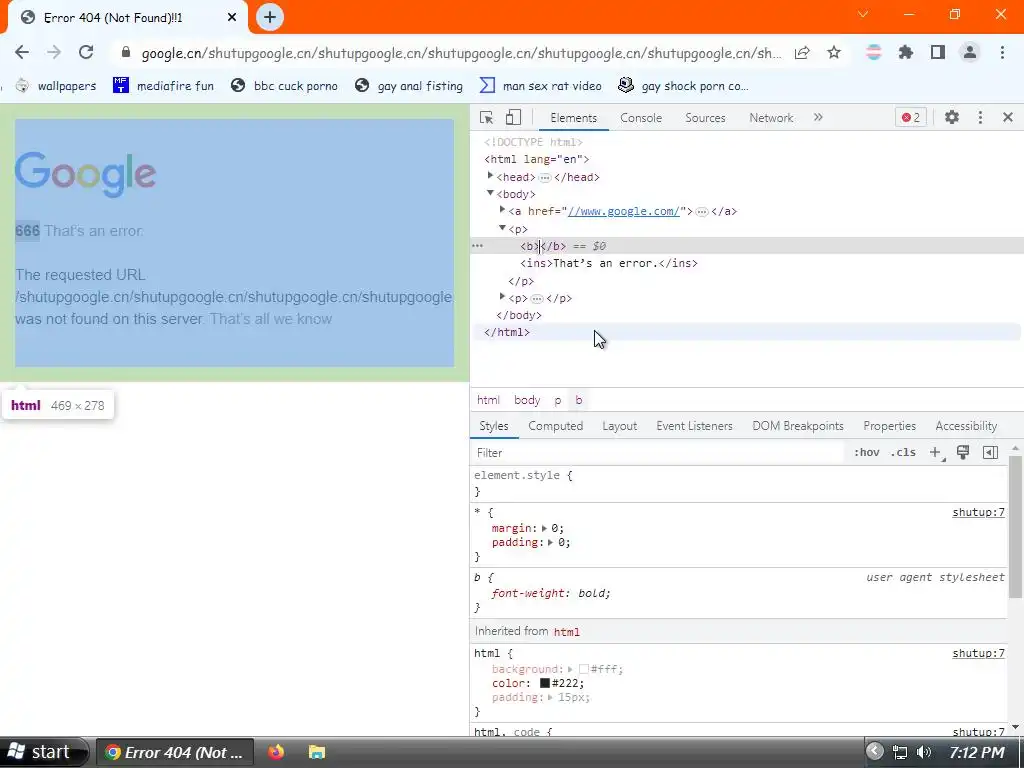Viewport: 1024px width, 768px height.
Task: Expand the head element node
Action: [490, 176]
